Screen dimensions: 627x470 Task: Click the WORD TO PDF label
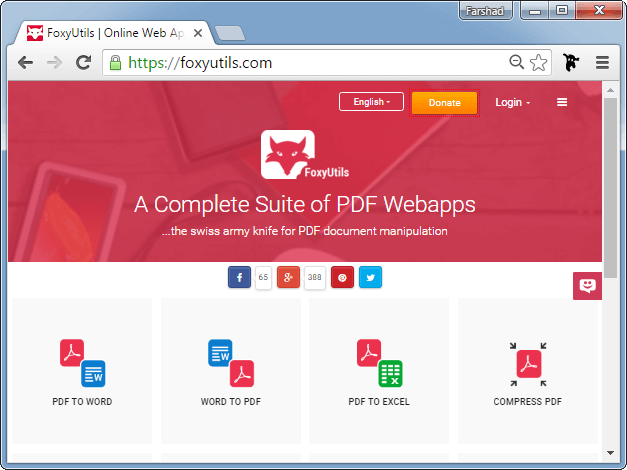click(x=231, y=402)
